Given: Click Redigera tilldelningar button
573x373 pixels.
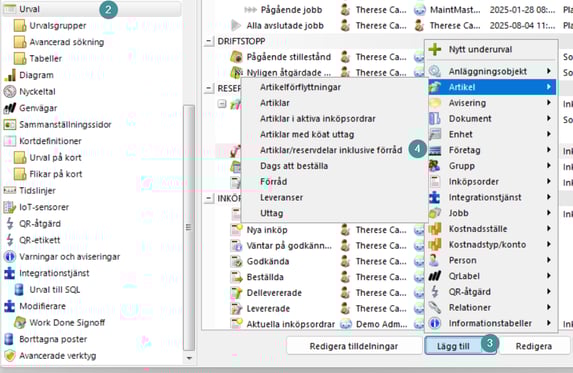Looking at the screenshot, I should click(353, 346).
